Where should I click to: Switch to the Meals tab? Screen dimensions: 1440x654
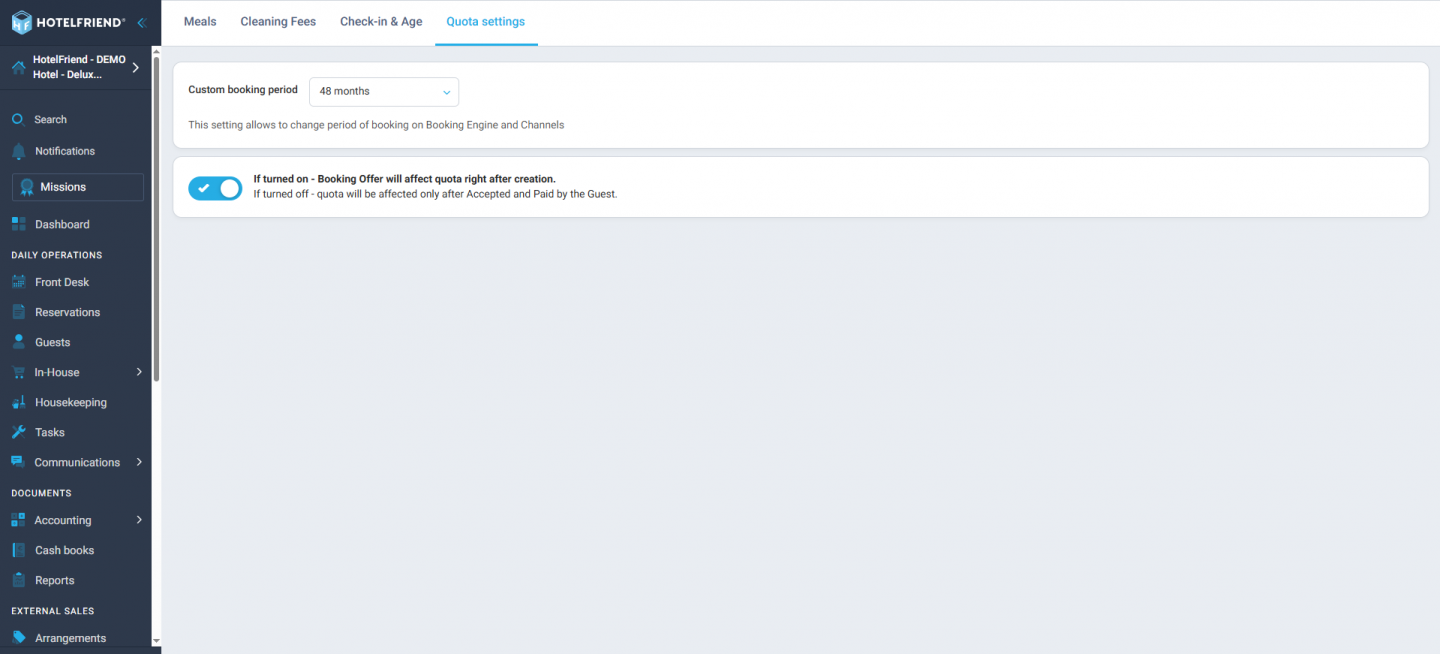point(200,22)
